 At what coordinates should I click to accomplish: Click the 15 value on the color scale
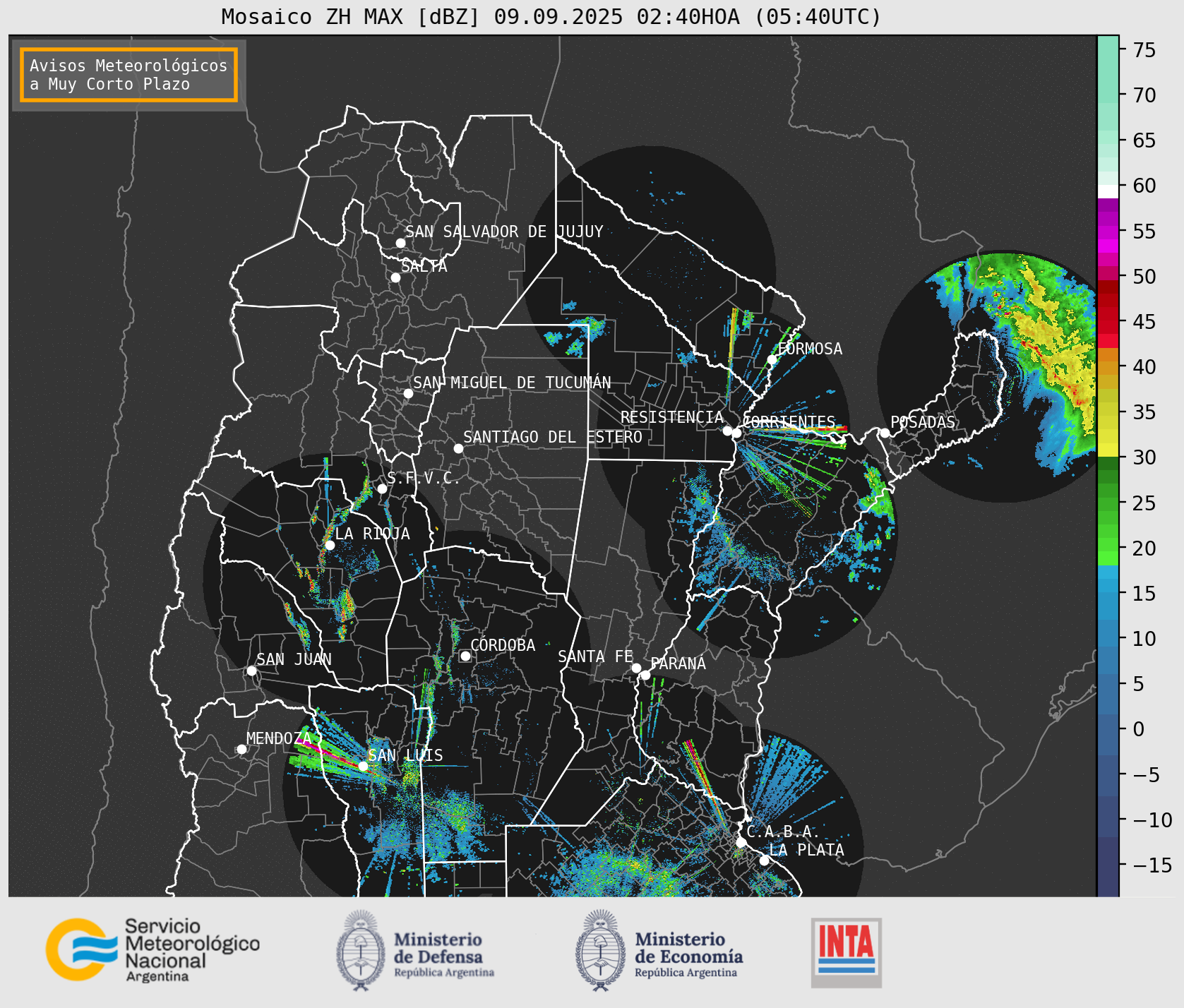[1144, 594]
